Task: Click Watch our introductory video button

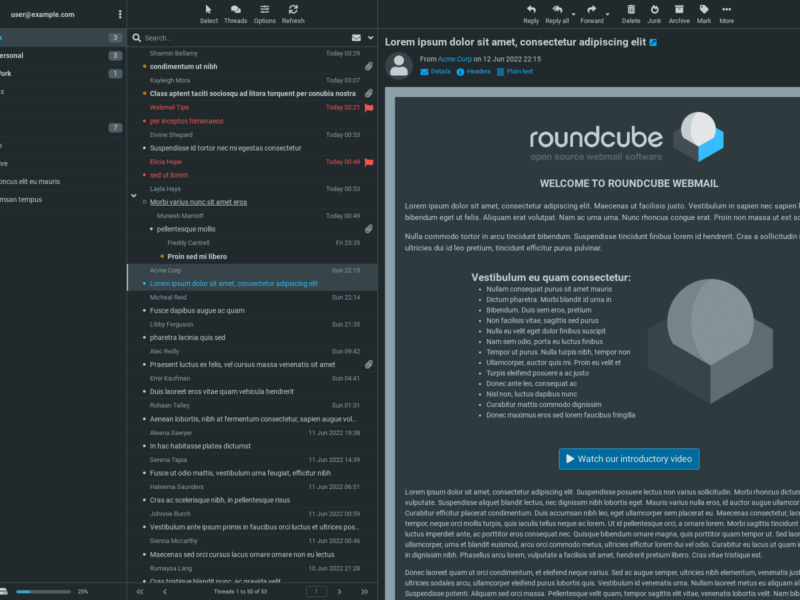Action: (x=629, y=459)
